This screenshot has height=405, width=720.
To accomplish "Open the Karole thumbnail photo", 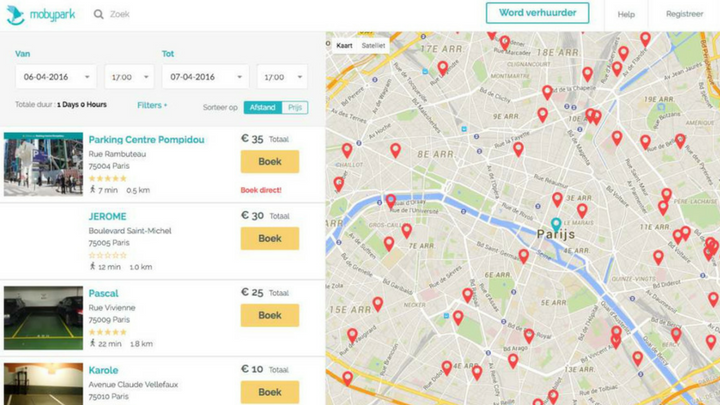I will click(x=44, y=384).
